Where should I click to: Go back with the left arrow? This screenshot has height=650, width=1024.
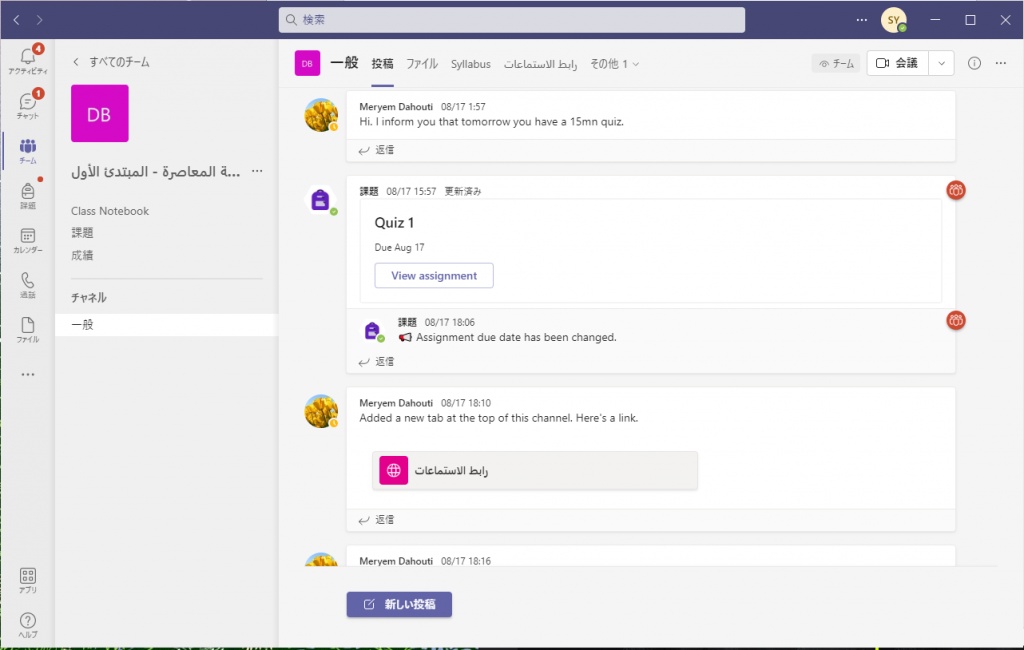(16, 20)
